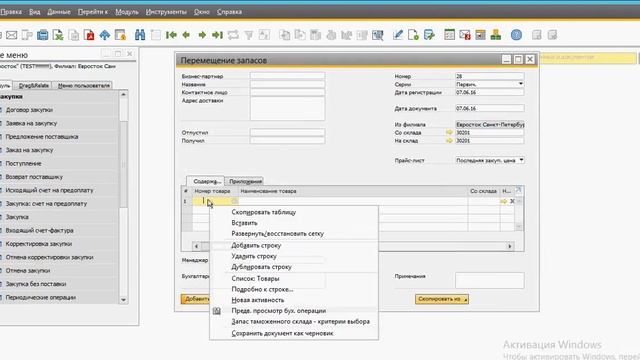
Task: Go to the previous record arrow
Action: click(x=187, y=35)
